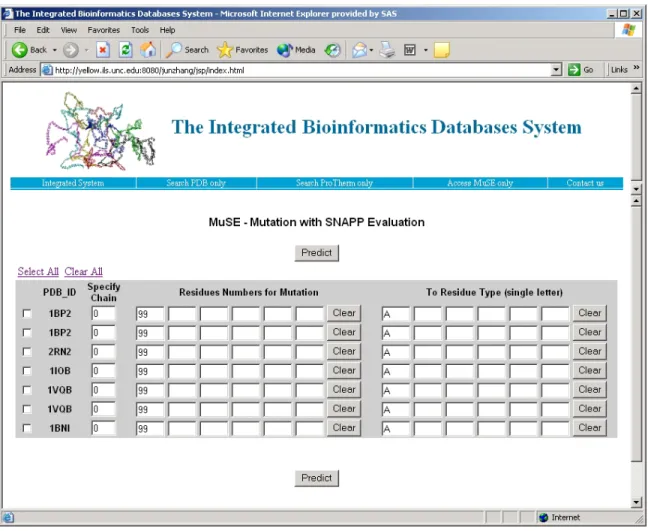This screenshot has width=648, height=531.
Task: Expand the Edit with Word dropdown arrow
Action: click(x=426, y=50)
